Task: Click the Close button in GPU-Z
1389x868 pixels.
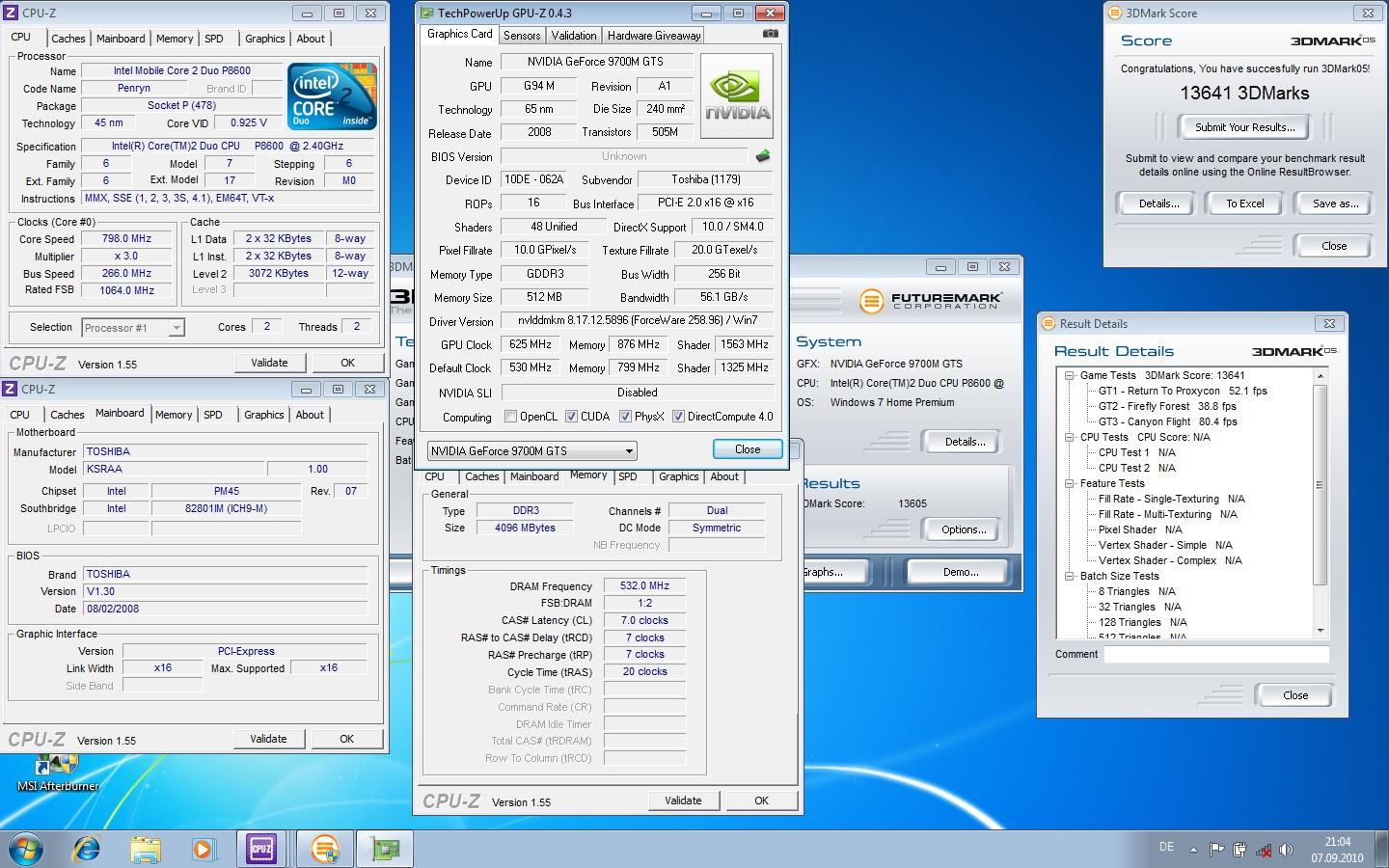Action: pyautogui.click(x=748, y=449)
